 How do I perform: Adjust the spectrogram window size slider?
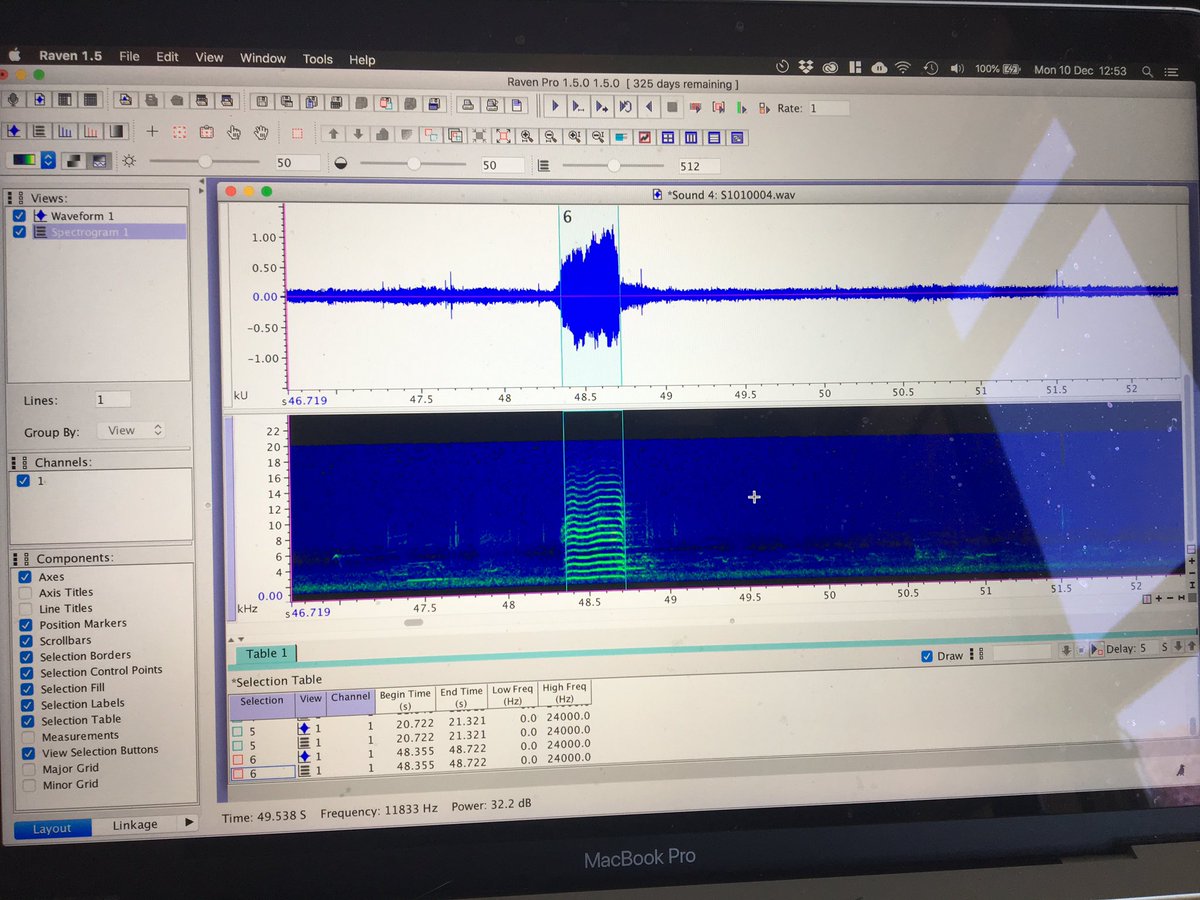coord(614,166)
